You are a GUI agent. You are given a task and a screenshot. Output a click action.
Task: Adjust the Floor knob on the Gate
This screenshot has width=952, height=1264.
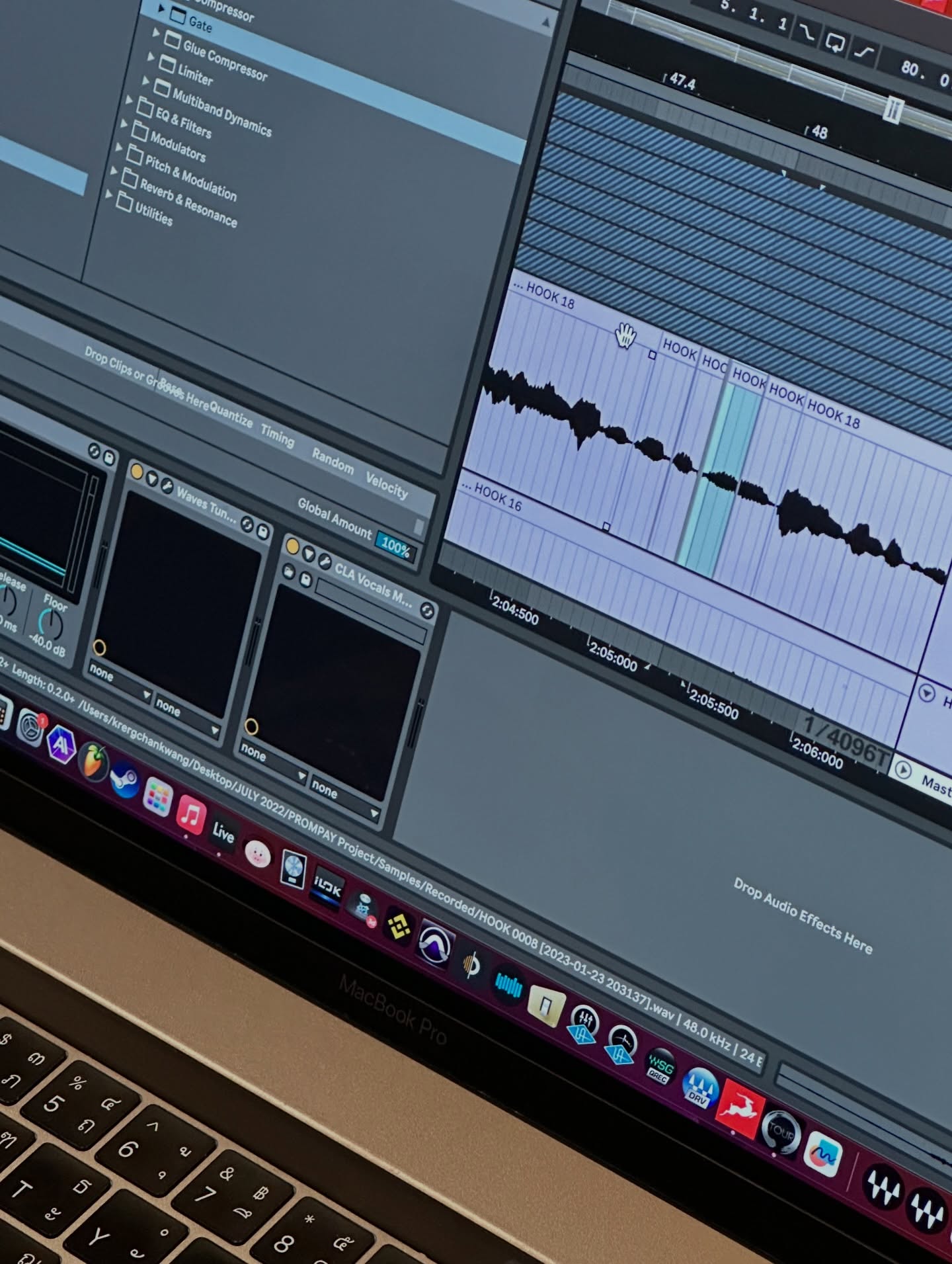50,624
